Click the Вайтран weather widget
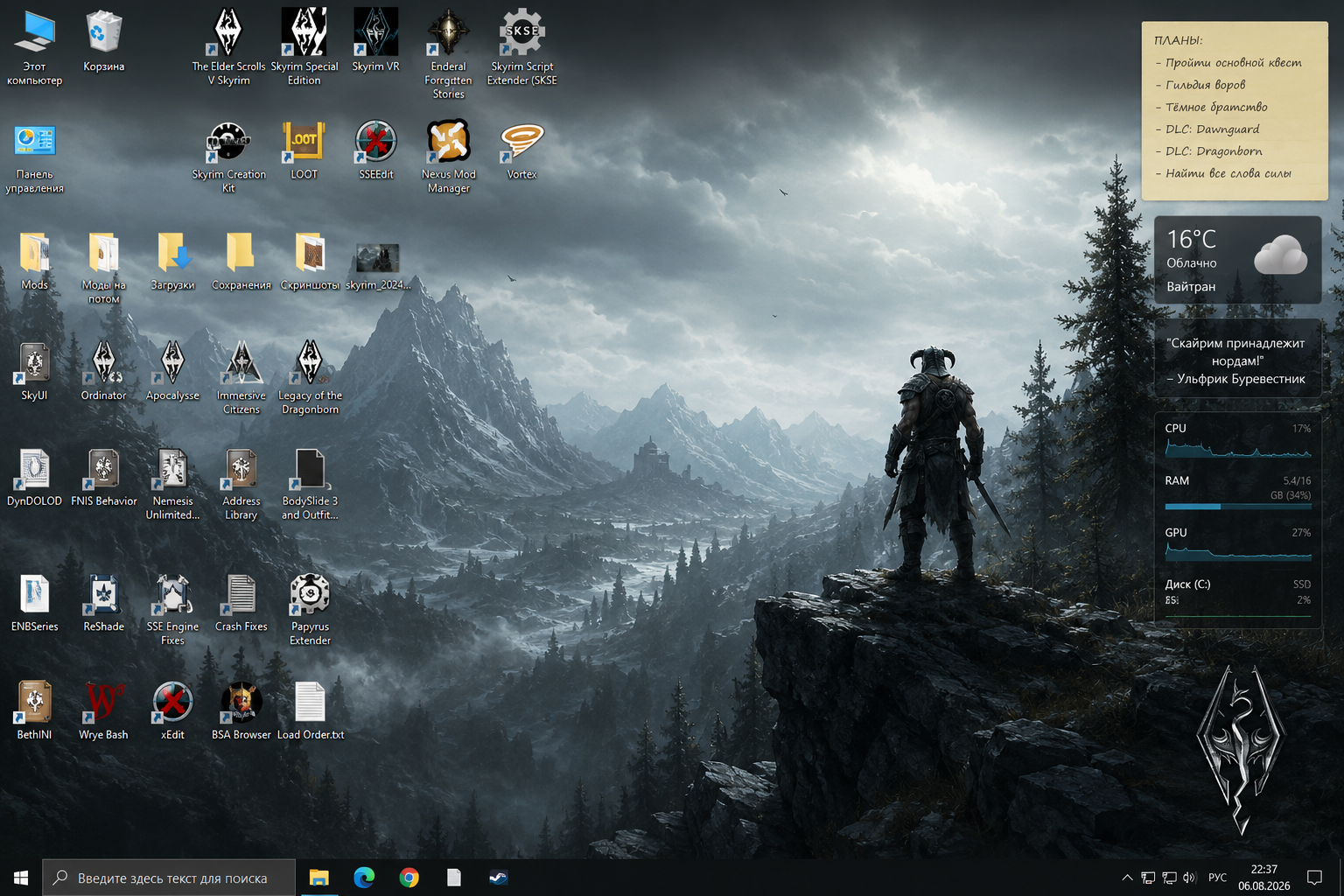This screenshot has width=1344, height=896. pyautogui.click(x=1237, y=260)
